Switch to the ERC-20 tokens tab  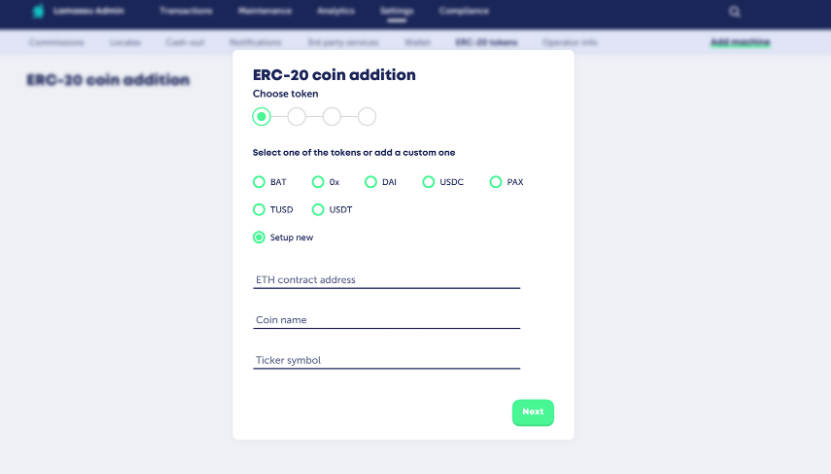(486, 42)
